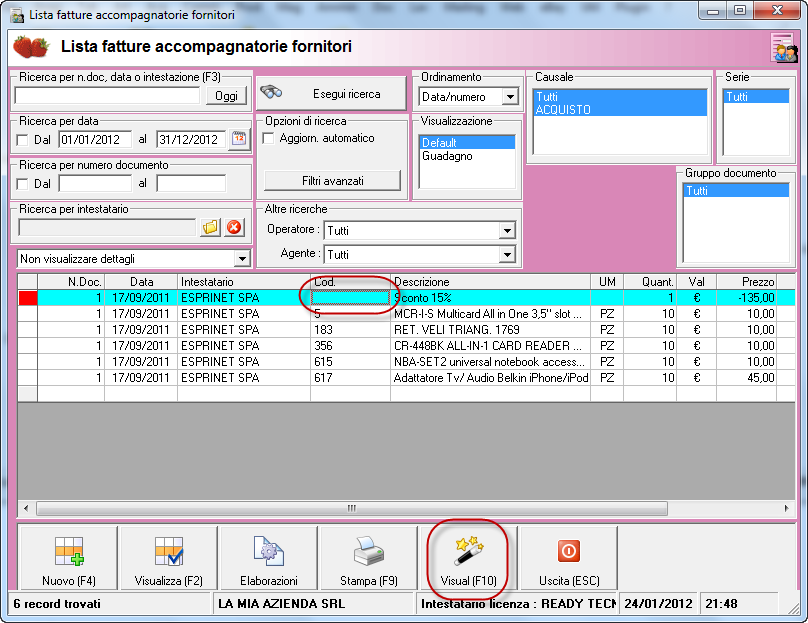Click the Ricerca per intestatario text field
This screenshot has width=808, height=623.
[107, 227]
